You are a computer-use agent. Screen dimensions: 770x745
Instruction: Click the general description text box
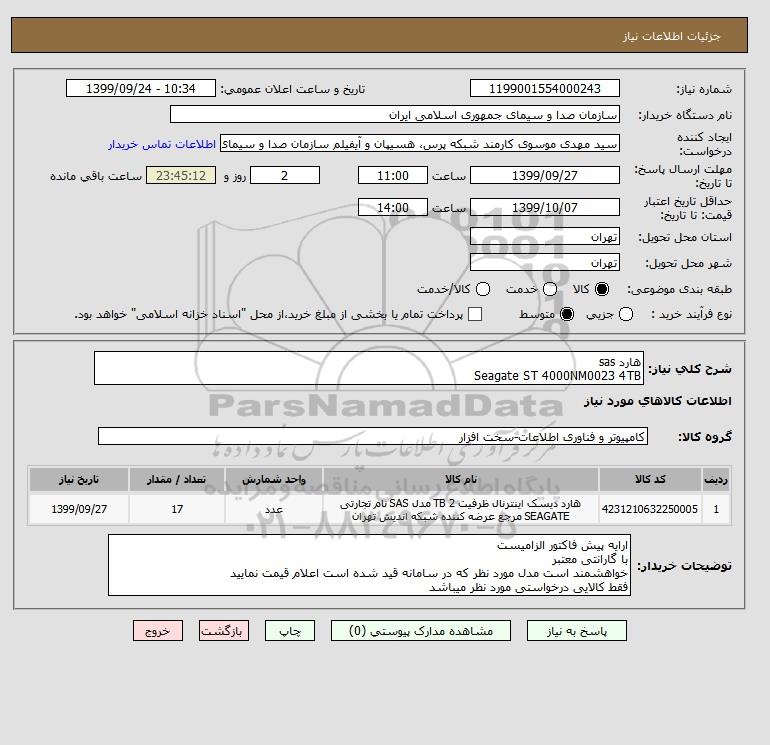pos(369,368)
